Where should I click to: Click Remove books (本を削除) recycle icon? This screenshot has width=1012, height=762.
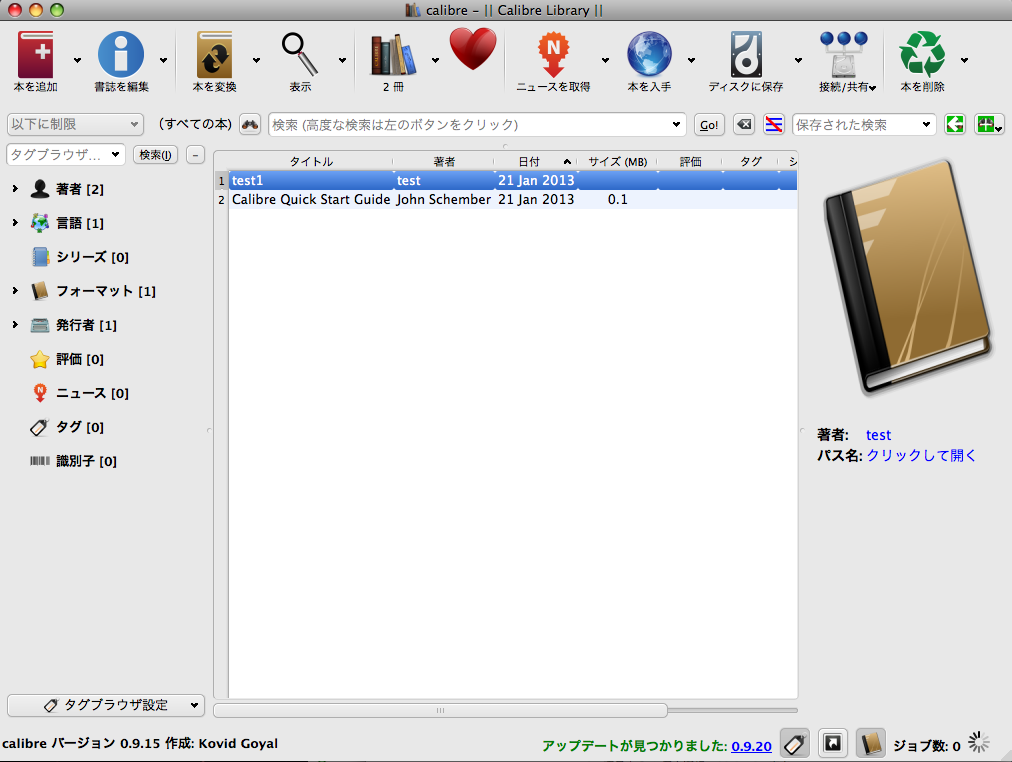[x=922, y=55]
